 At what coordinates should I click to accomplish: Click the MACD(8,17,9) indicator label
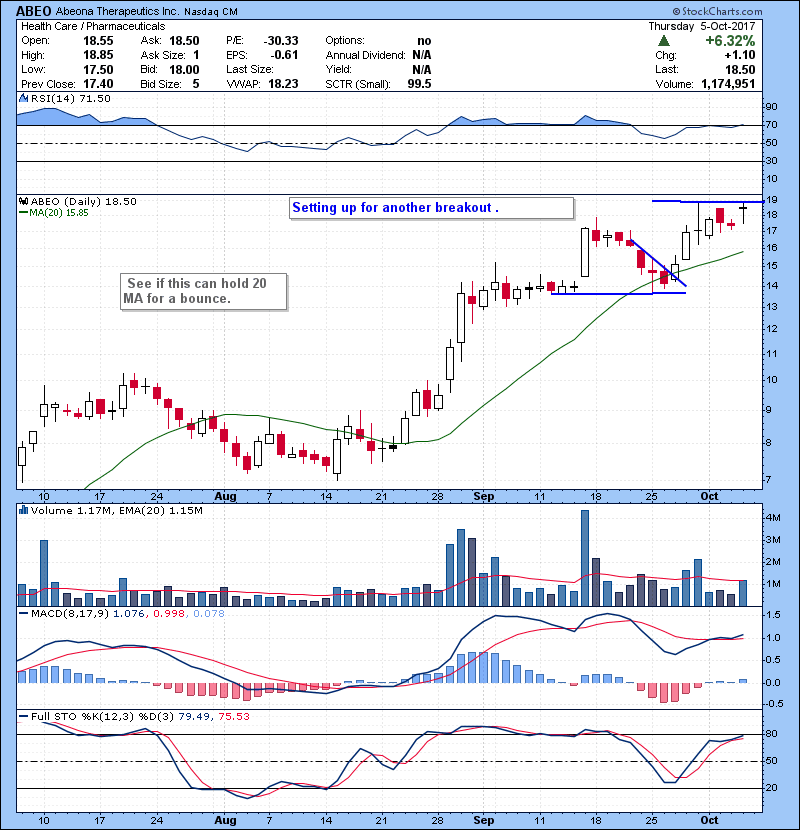coord(70,614)
